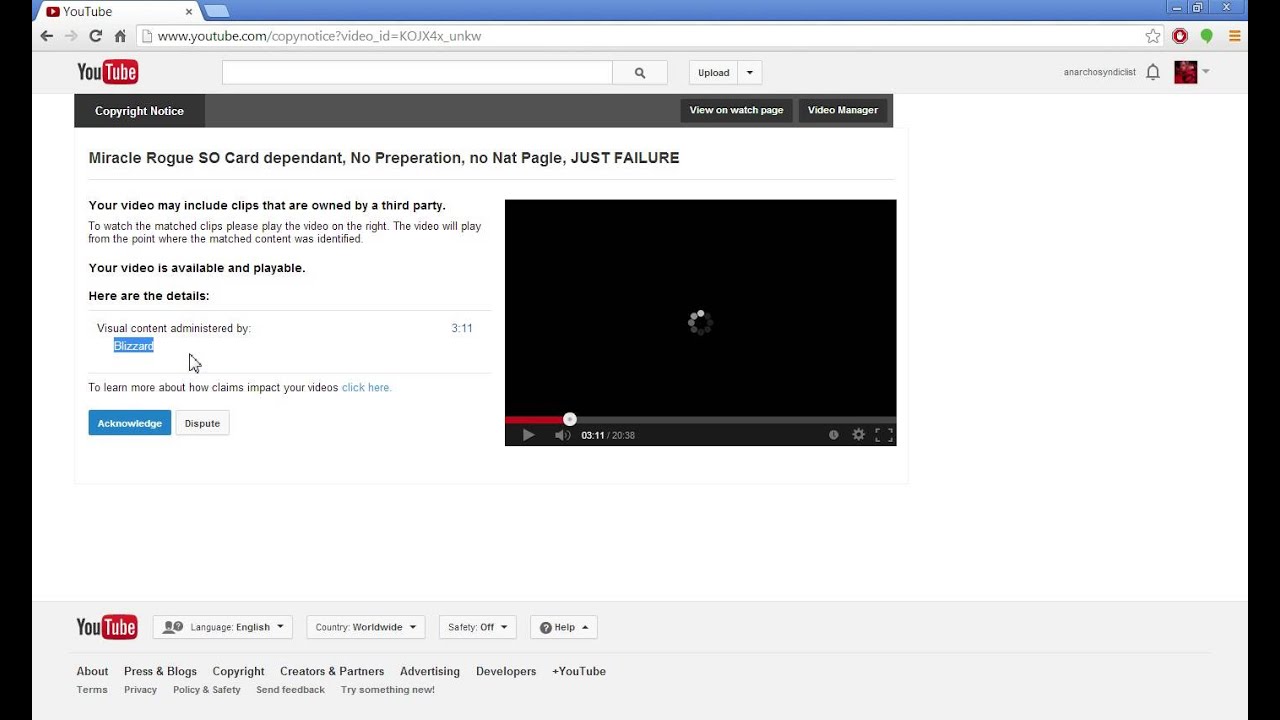Click the video progress bar scrubber handle
The width and height of the screenshot is (1280, 720).
click(x=570, y=419)
